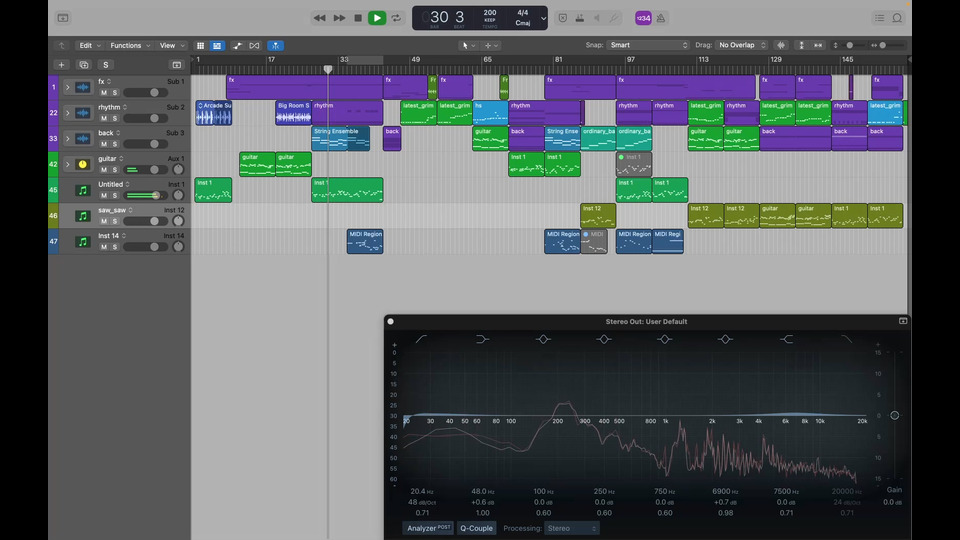
Task: Mute the rhythm track
Action: [103, 118]
